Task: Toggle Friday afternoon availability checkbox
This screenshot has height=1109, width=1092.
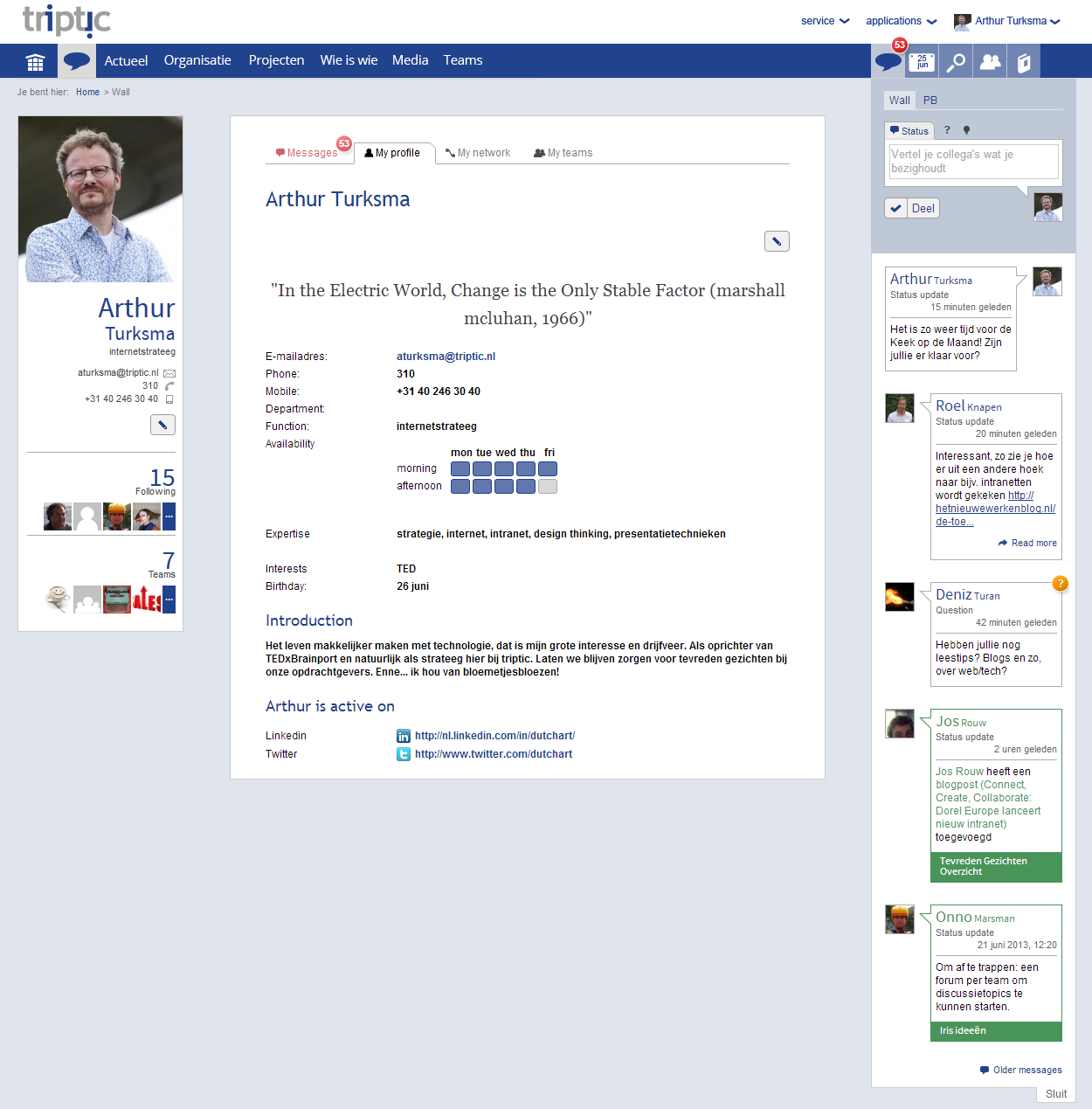Action: click(548, 486)
